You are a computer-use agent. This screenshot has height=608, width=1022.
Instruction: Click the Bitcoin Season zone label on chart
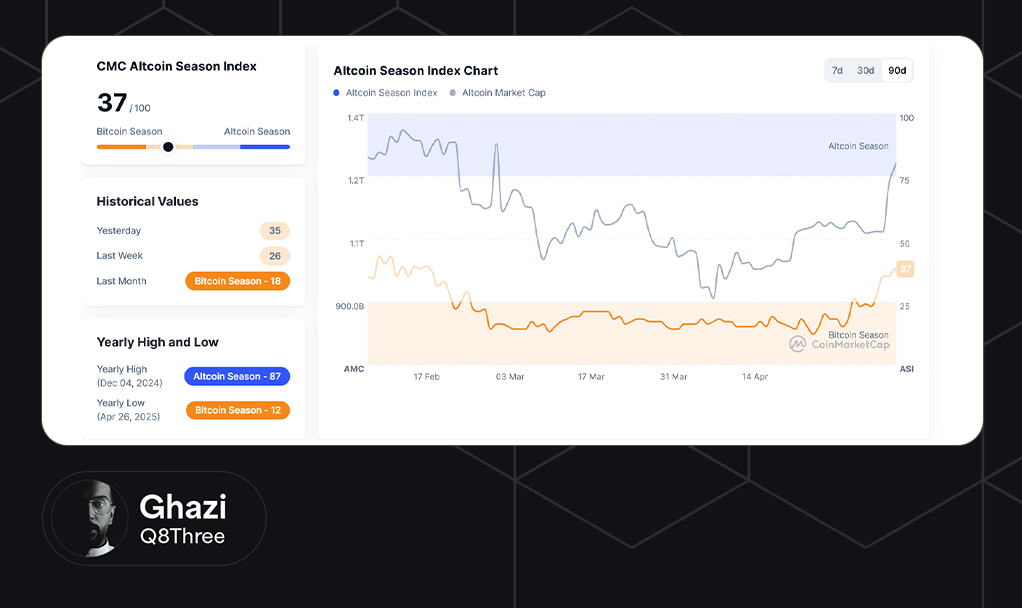point(858,335)
